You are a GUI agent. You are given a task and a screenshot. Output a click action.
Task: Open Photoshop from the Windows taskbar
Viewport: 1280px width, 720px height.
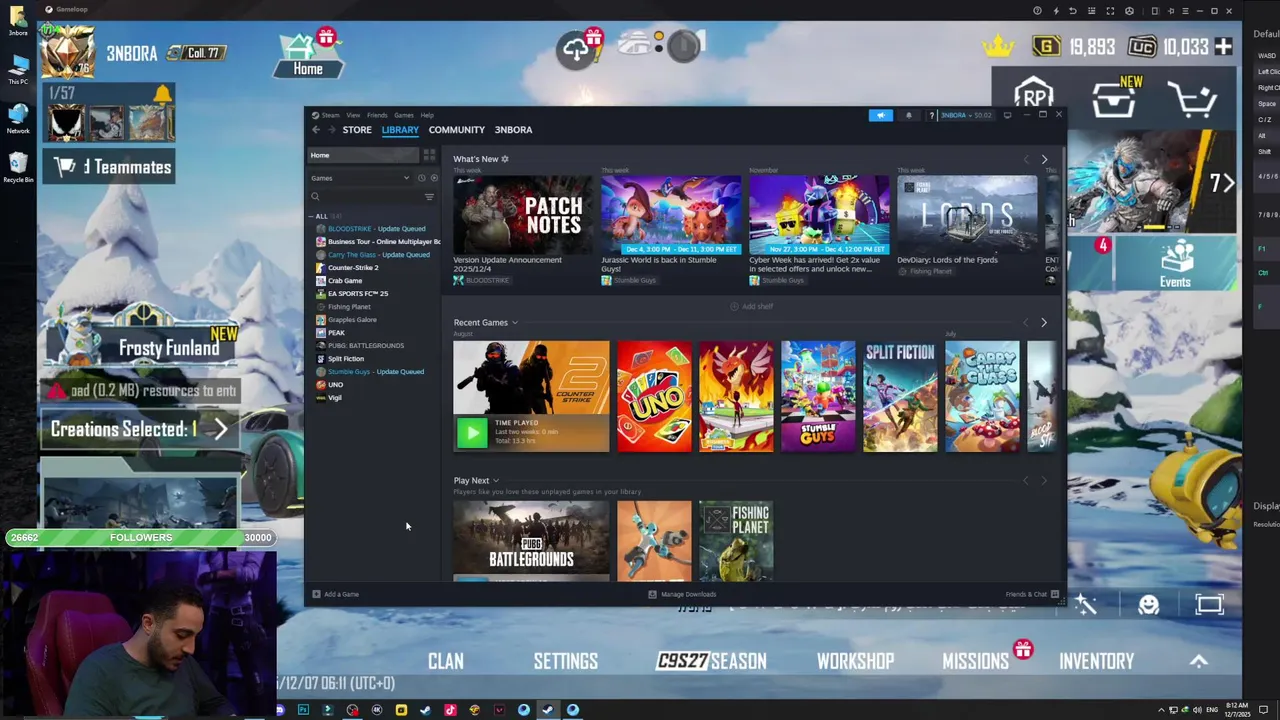303,710
